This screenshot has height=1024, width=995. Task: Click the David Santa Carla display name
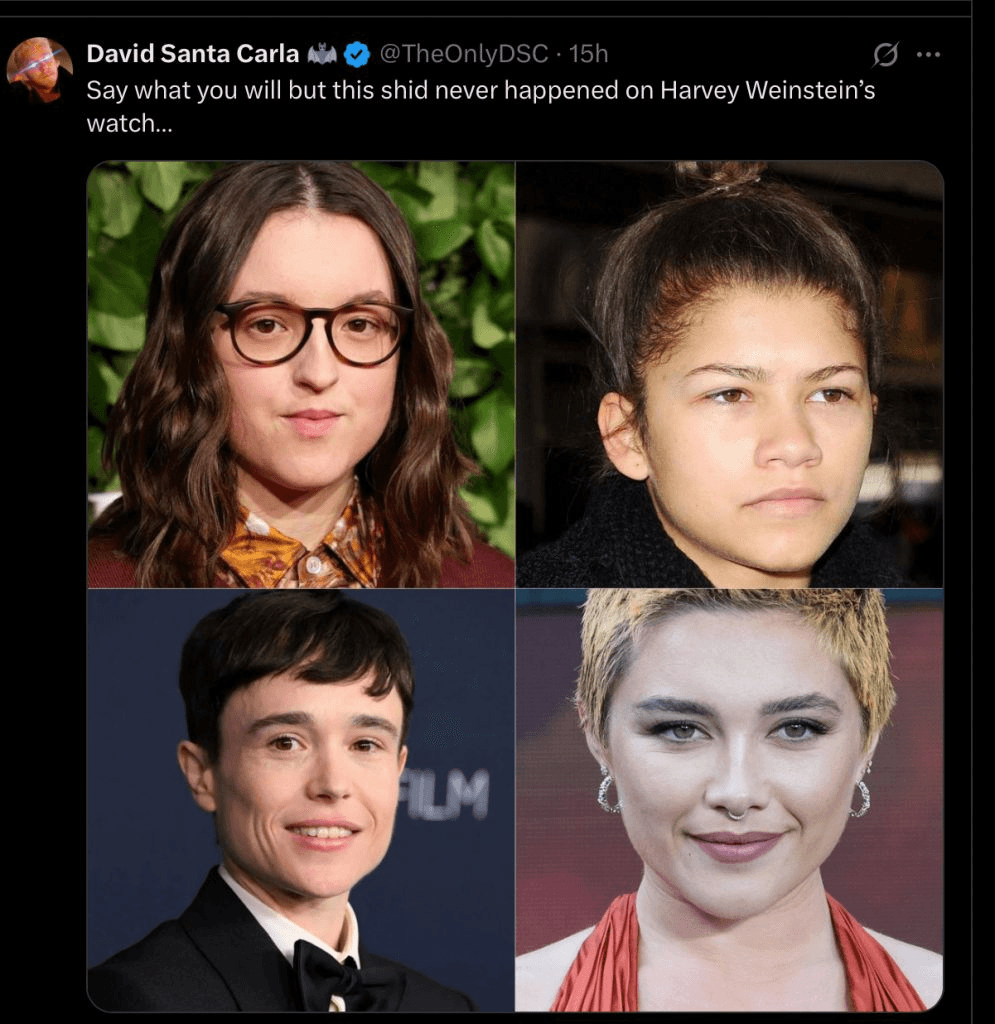pyautogui.click(x=193, y=54)
